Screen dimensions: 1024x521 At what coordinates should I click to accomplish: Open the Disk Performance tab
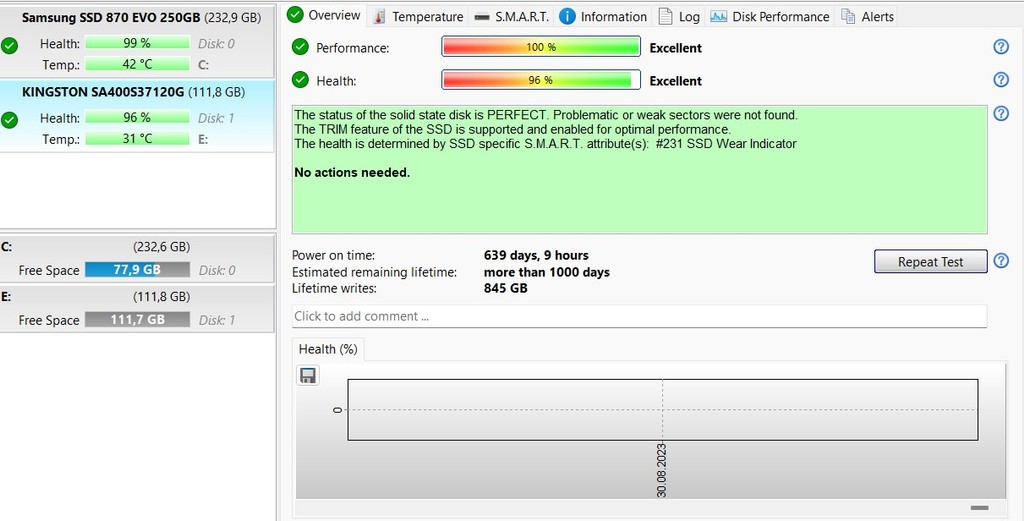tap(769, 16)
